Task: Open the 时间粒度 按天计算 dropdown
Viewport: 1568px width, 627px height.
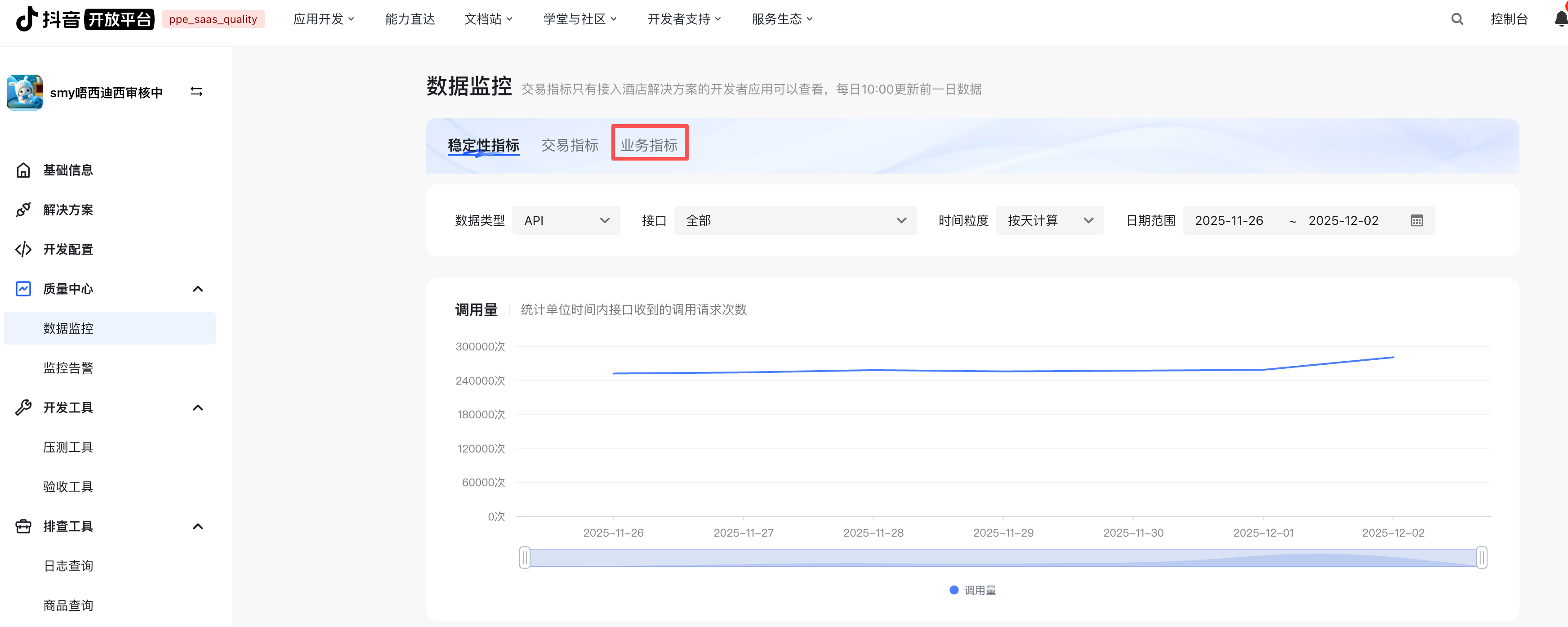Action: coord(1049,220)
